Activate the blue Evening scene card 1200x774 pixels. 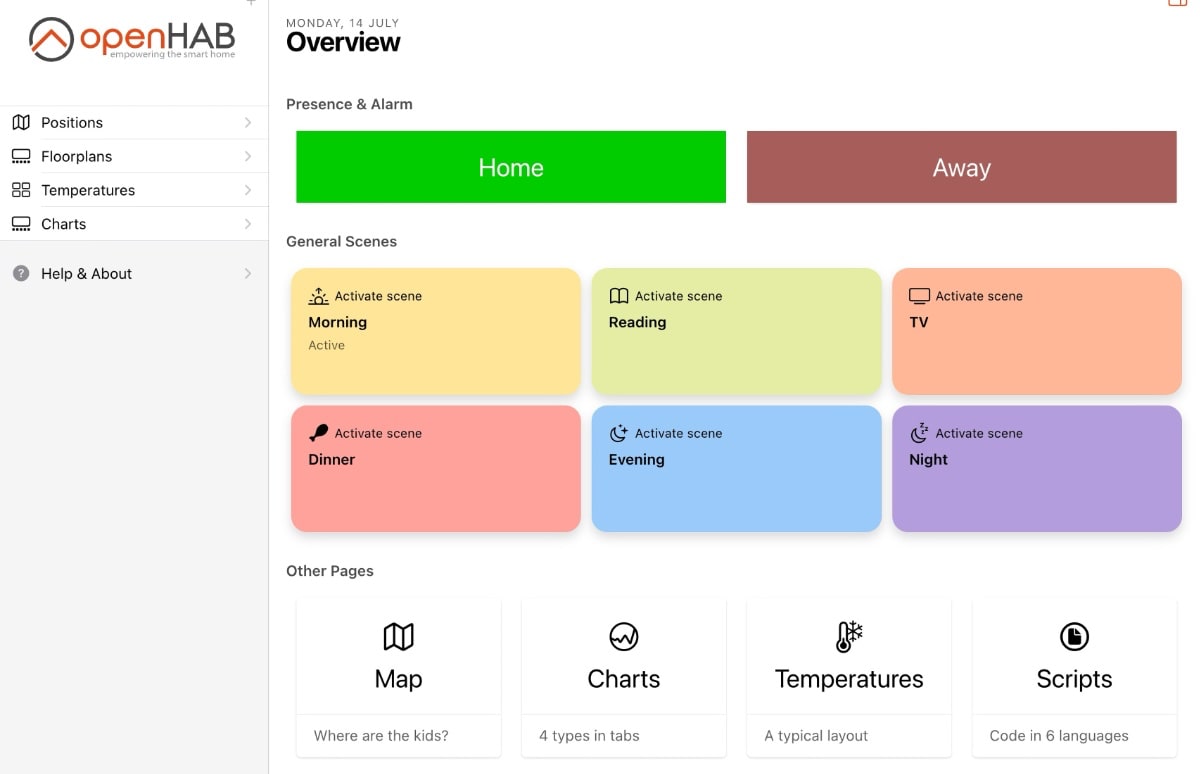tap(736, 468)
